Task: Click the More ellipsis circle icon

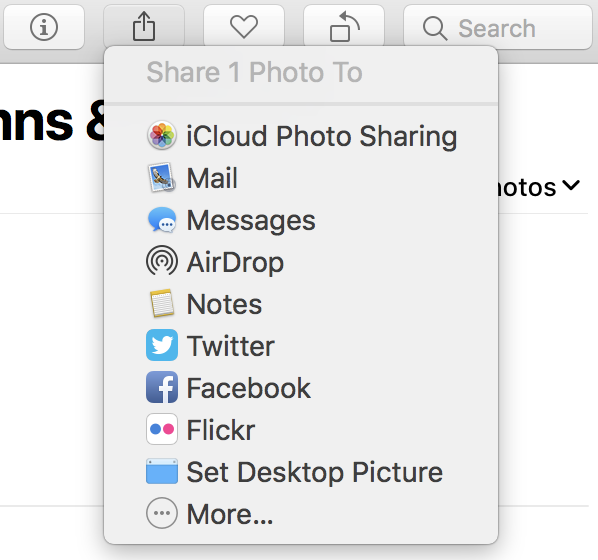Action: tap(162, 513)
